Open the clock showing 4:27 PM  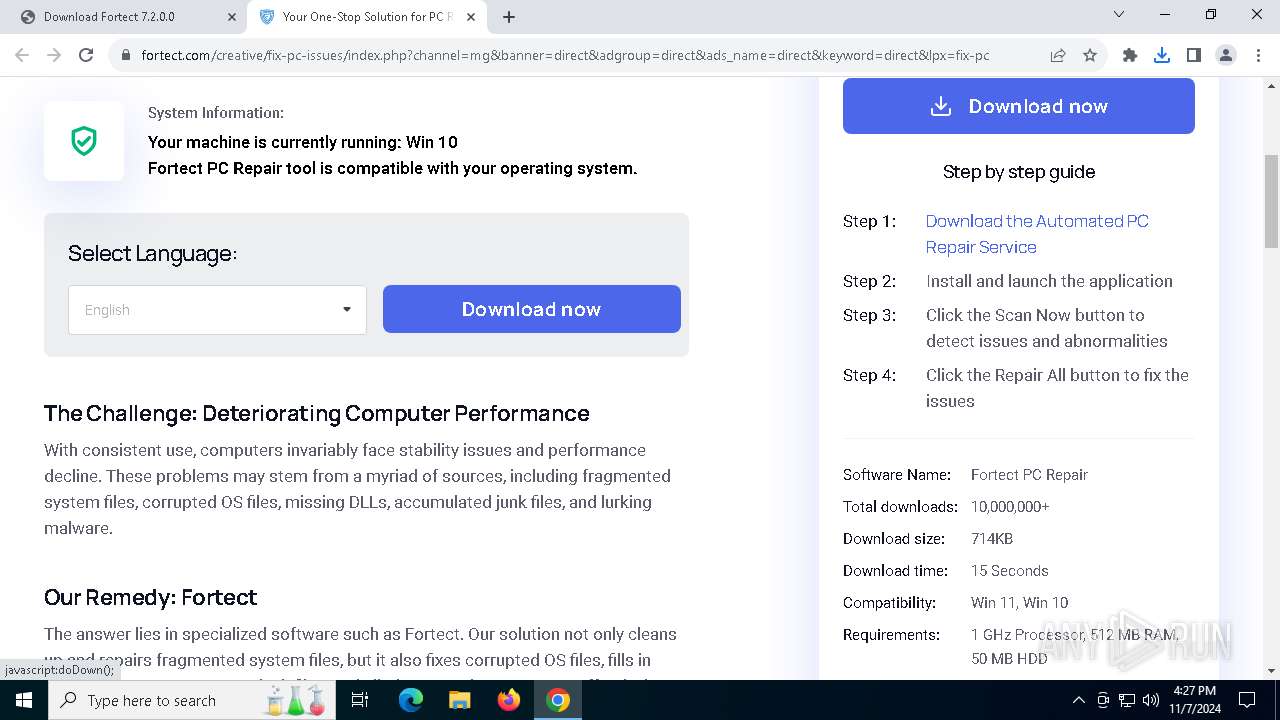pos(1194,700)
